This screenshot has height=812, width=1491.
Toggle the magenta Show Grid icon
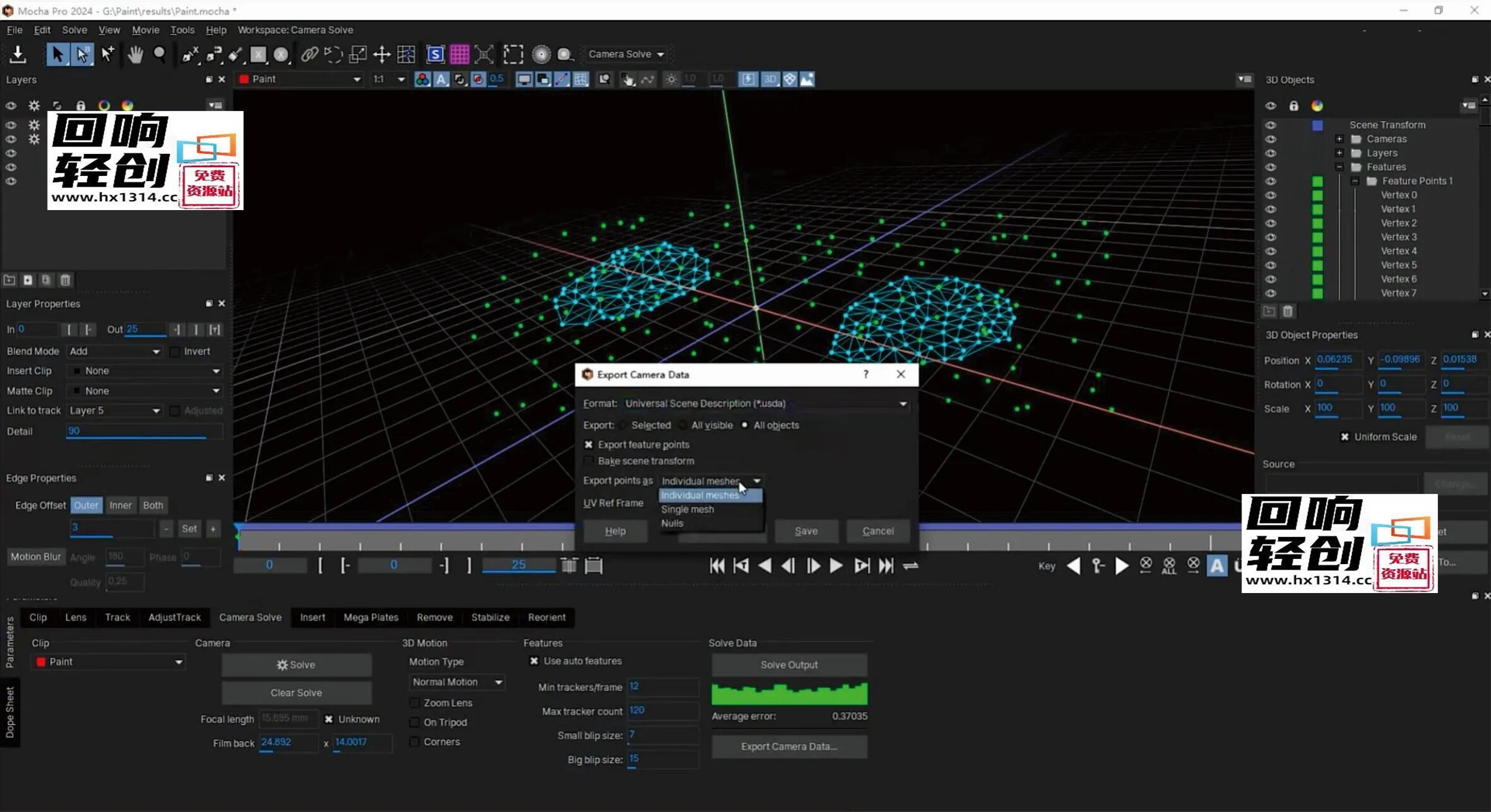tap(460, 54)
